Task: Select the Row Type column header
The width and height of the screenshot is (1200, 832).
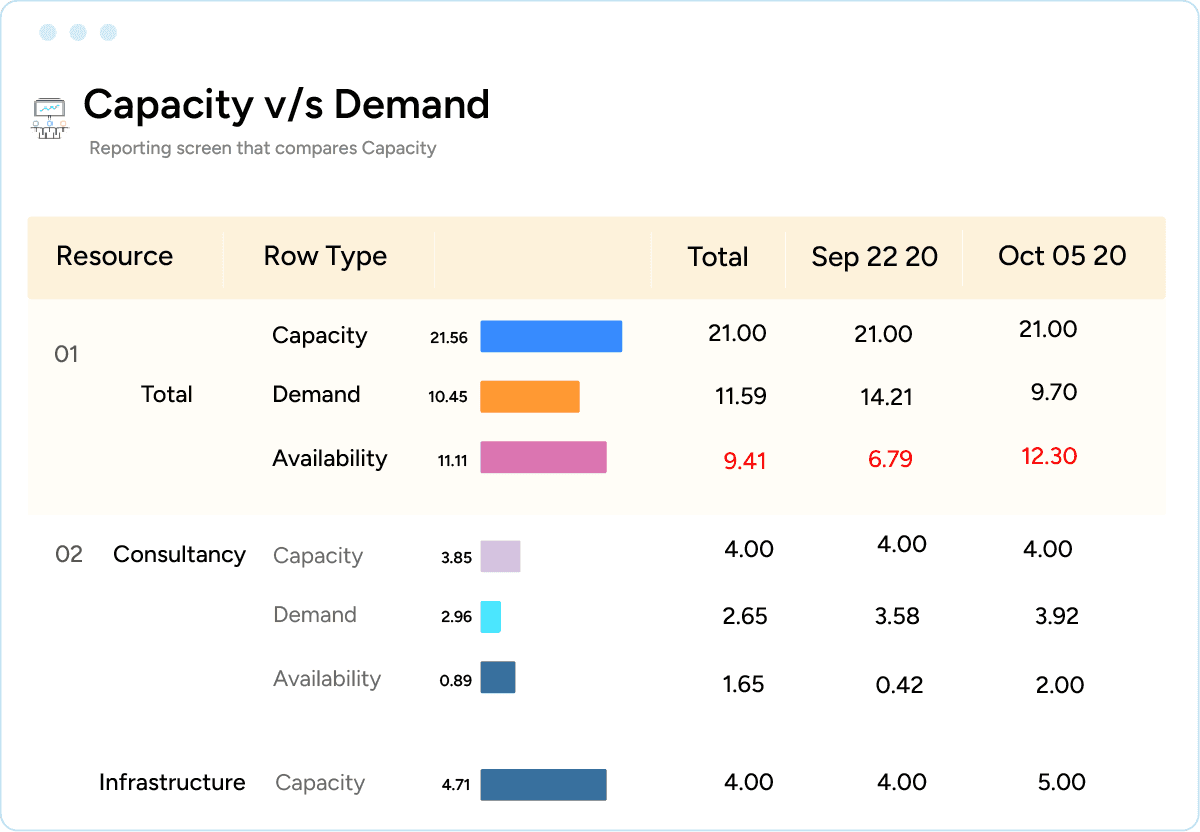Action: click(x=324, y=257)
